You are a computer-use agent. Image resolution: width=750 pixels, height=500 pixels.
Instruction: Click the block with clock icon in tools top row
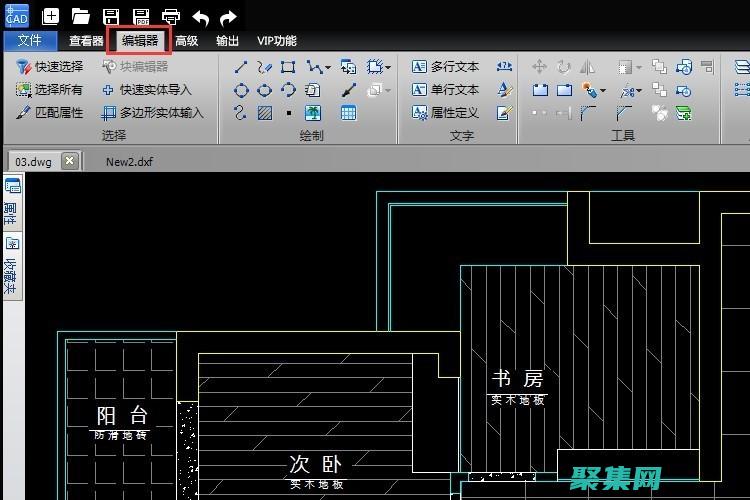pyautogui.click(x=684, y=67)
